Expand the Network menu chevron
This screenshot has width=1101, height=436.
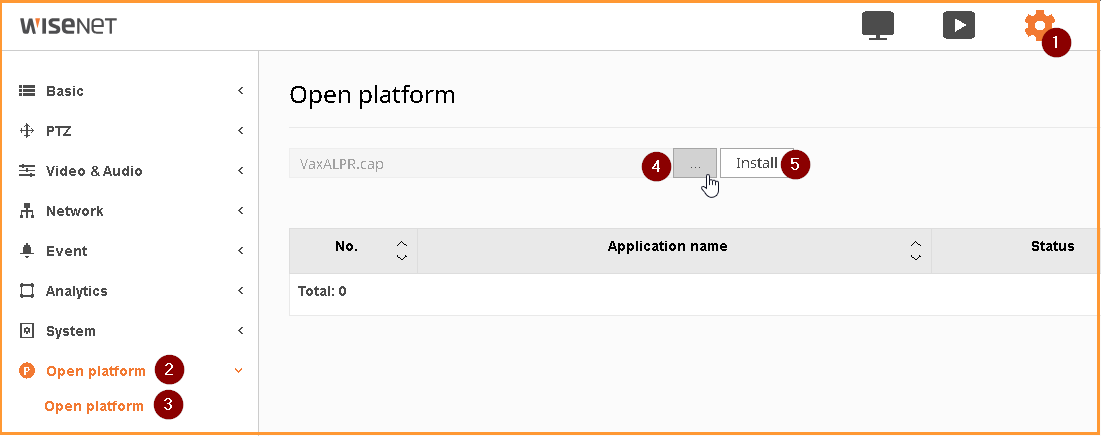pos(240,211)
